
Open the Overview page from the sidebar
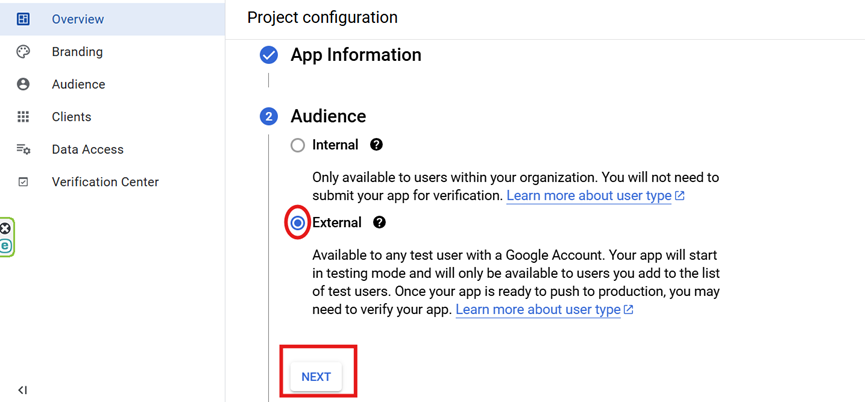(x=78, y=19)
